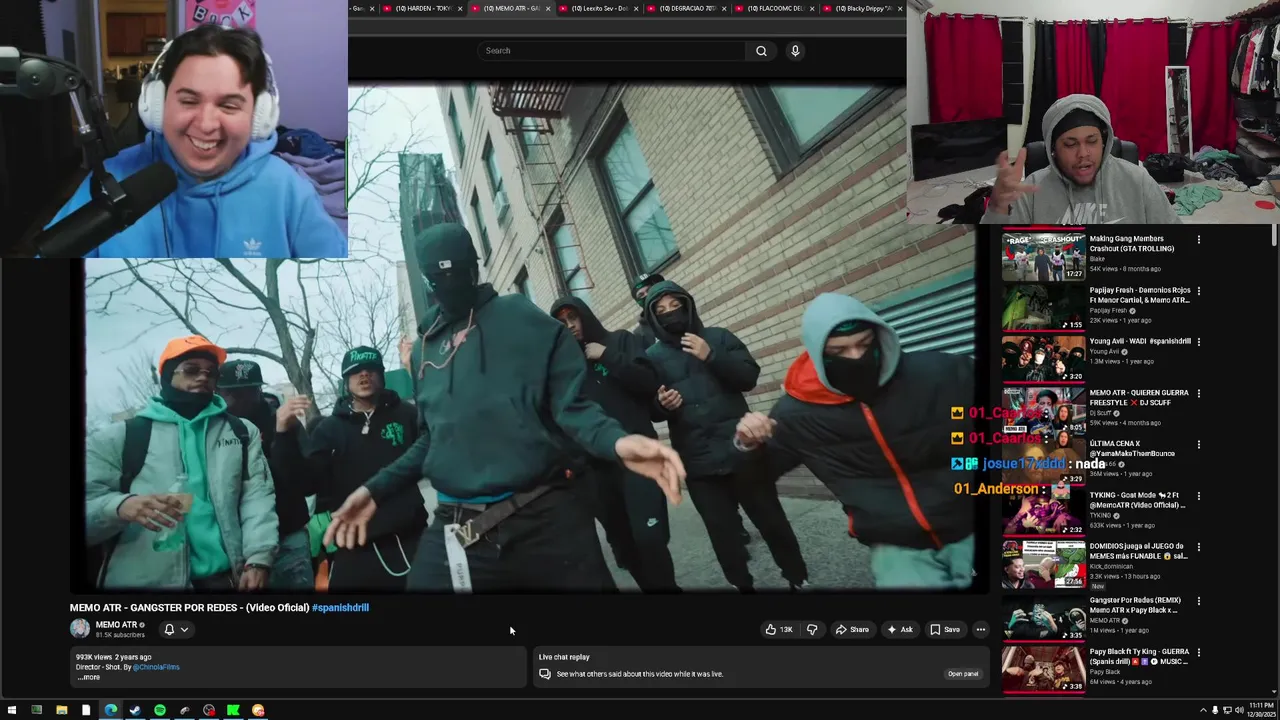This screenshot has height=720, width=1280.
Task: Switch to the Blacky Drippy browser tab
Action: pos(864,9)
